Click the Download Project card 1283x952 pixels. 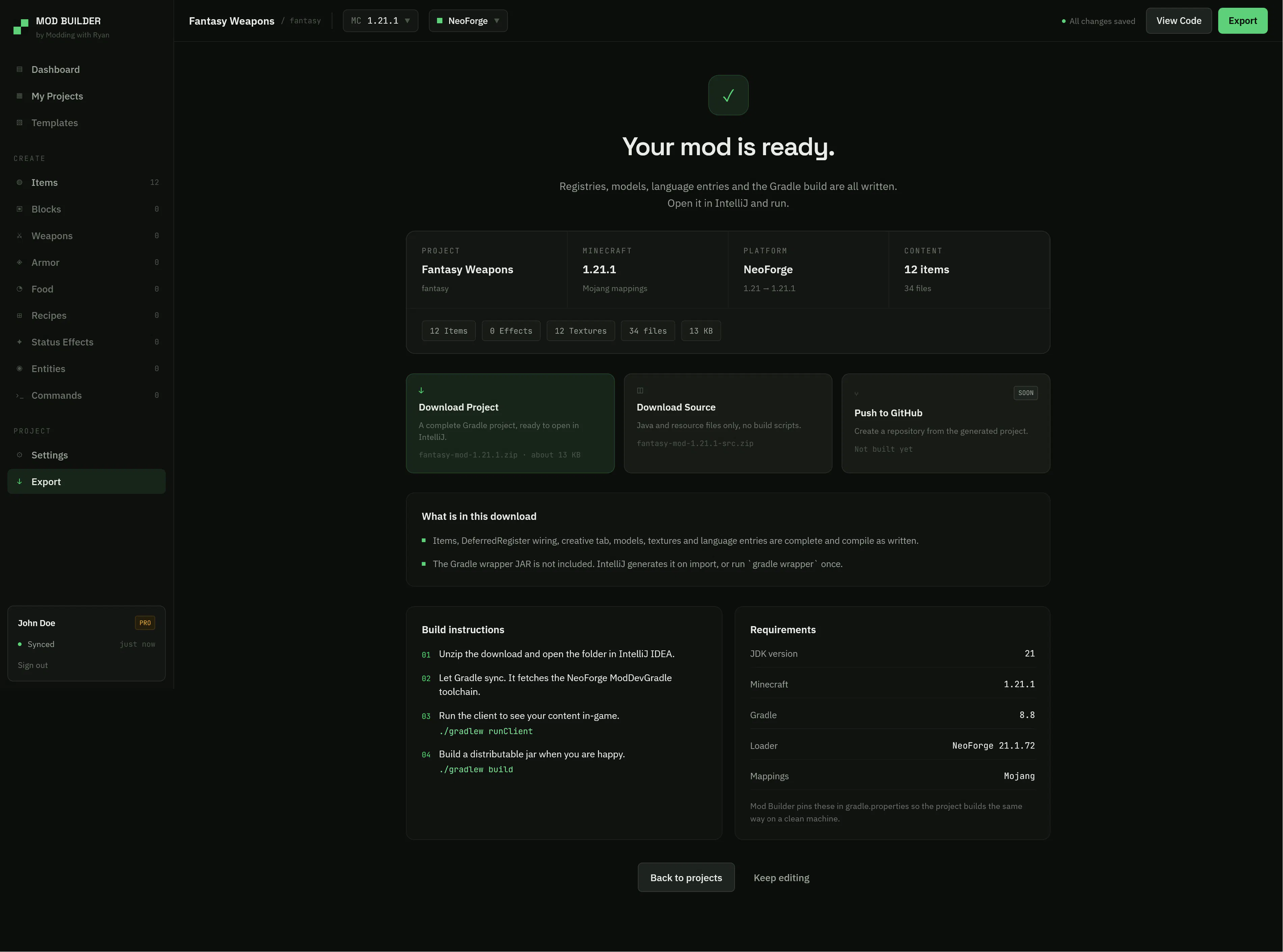tap(510, 423)
